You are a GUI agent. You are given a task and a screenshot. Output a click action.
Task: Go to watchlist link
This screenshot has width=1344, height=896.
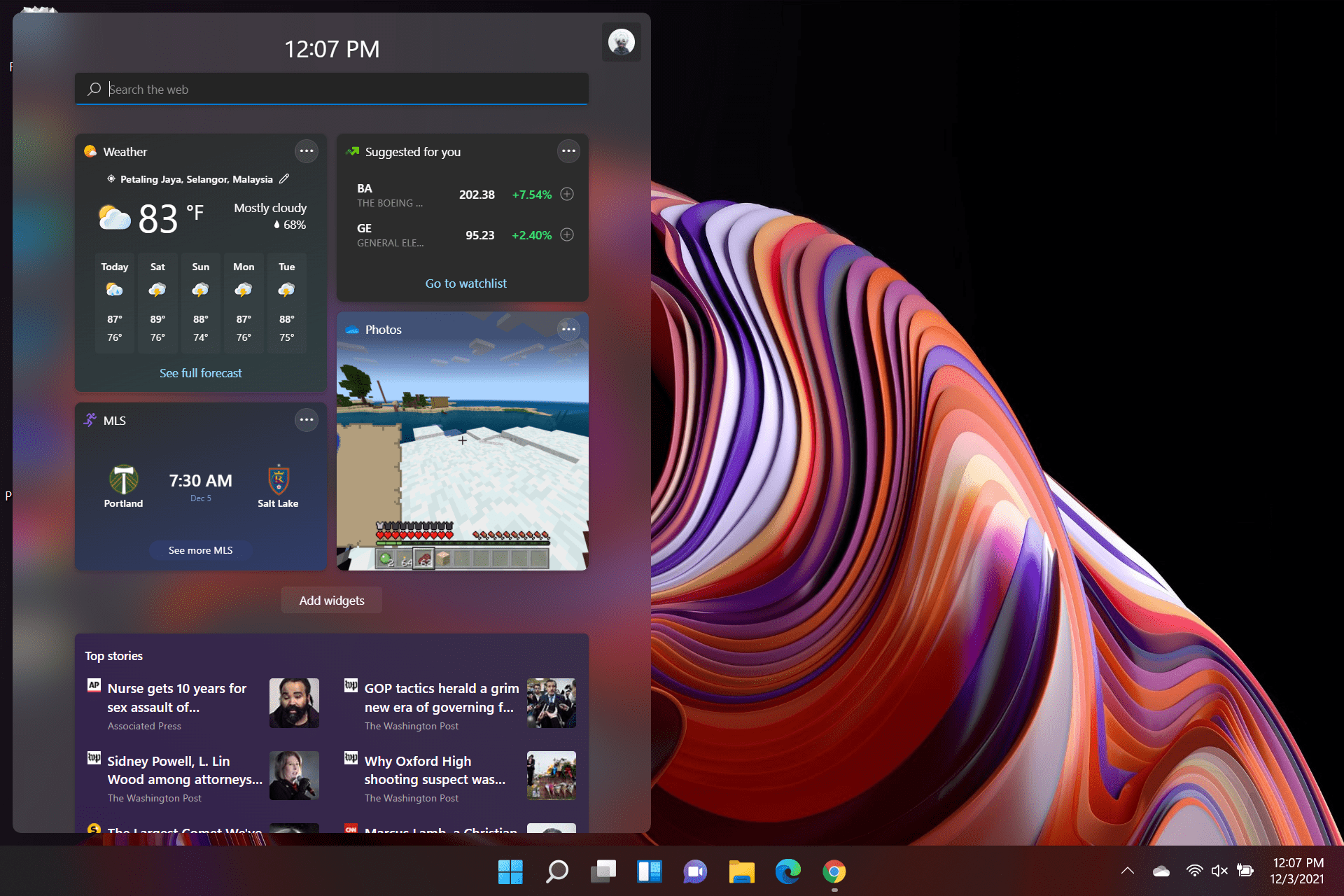(465, 283)
